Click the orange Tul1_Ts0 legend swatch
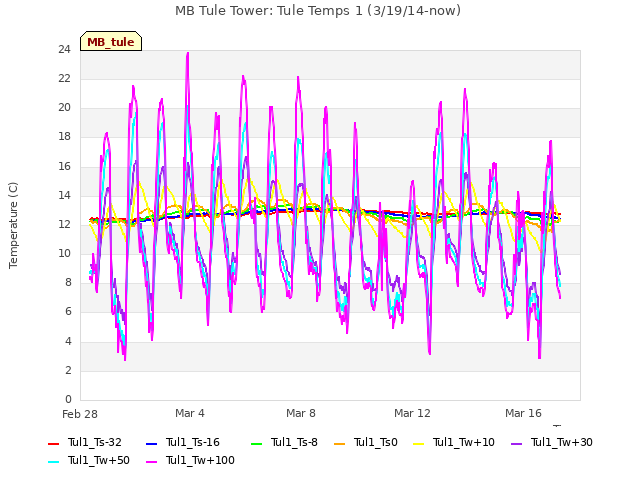 (339, 444)
